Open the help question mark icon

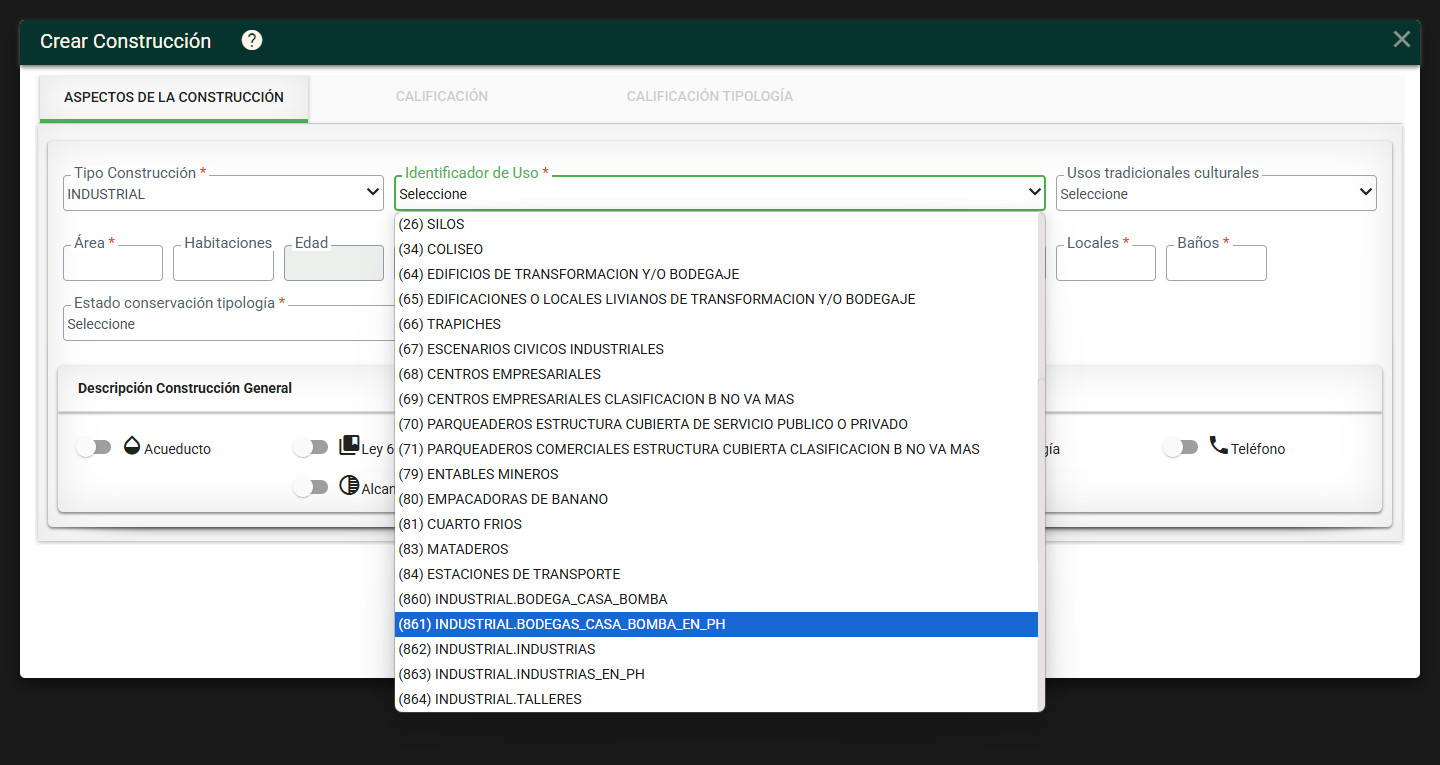click(x=252, y=40)
